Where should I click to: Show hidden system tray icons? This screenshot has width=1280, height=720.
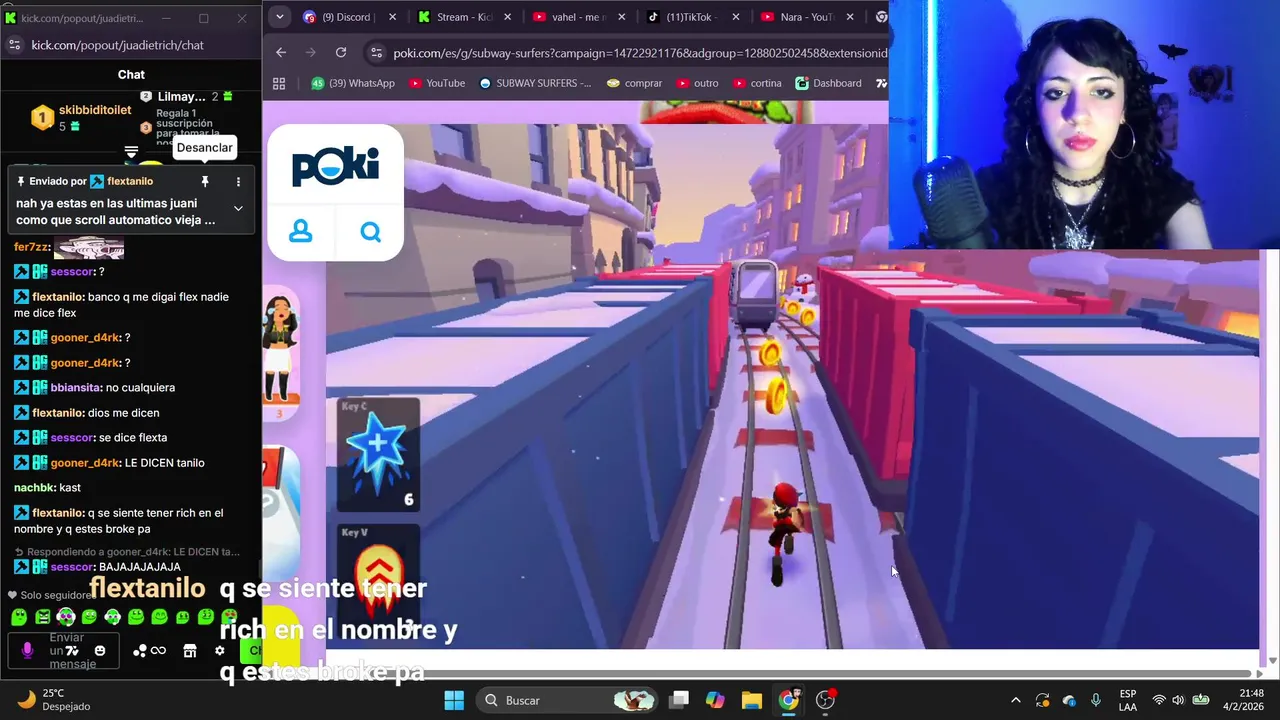1016,700
